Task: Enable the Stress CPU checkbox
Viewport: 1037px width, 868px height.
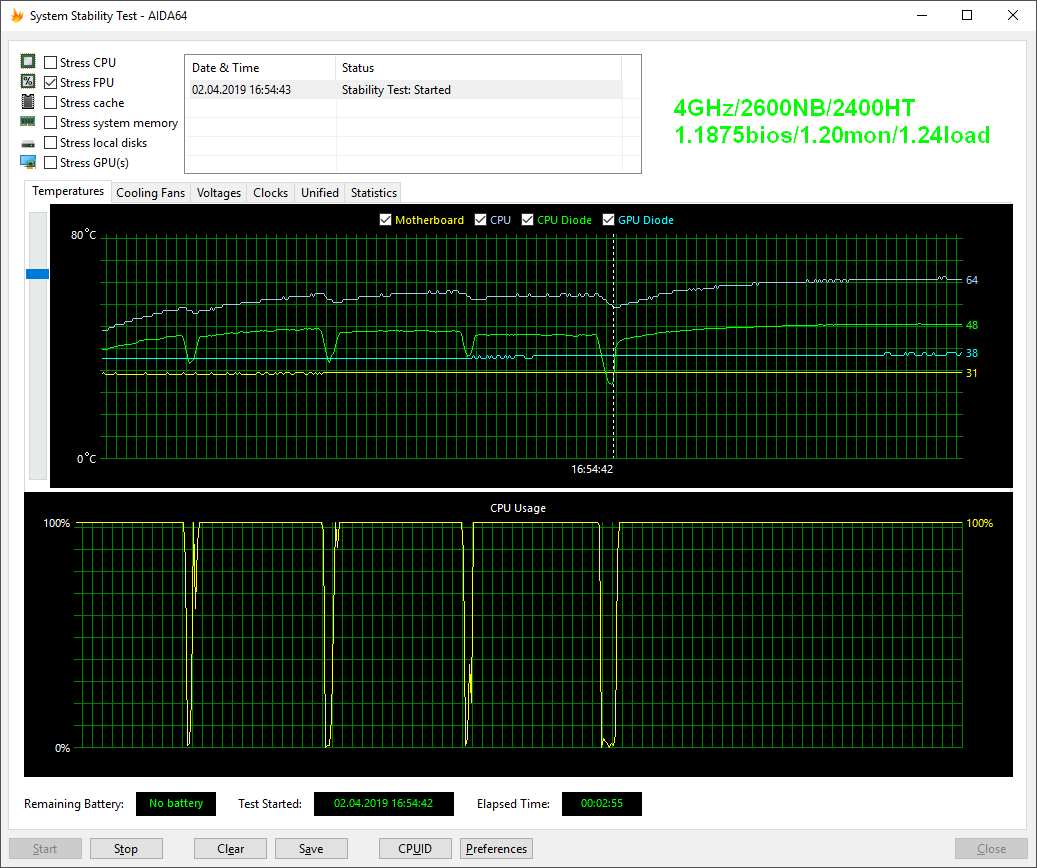Action: pos(50,63)
